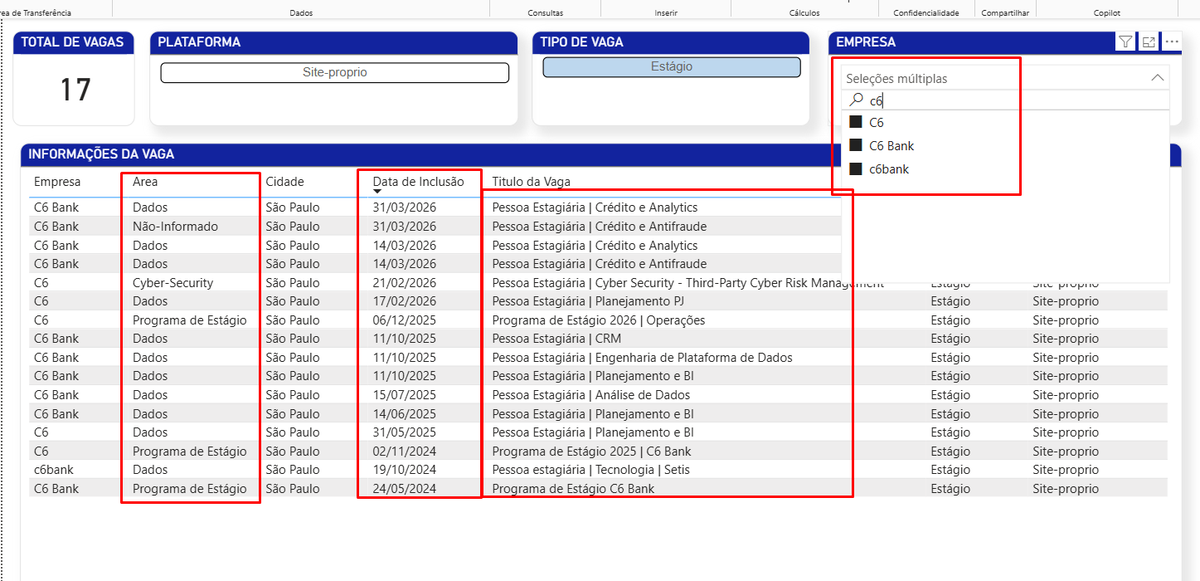This screenshot has width=1200, height=581.
Task: Click the title Pessoa Estagiária | CRM
Action: coord(556,339)
